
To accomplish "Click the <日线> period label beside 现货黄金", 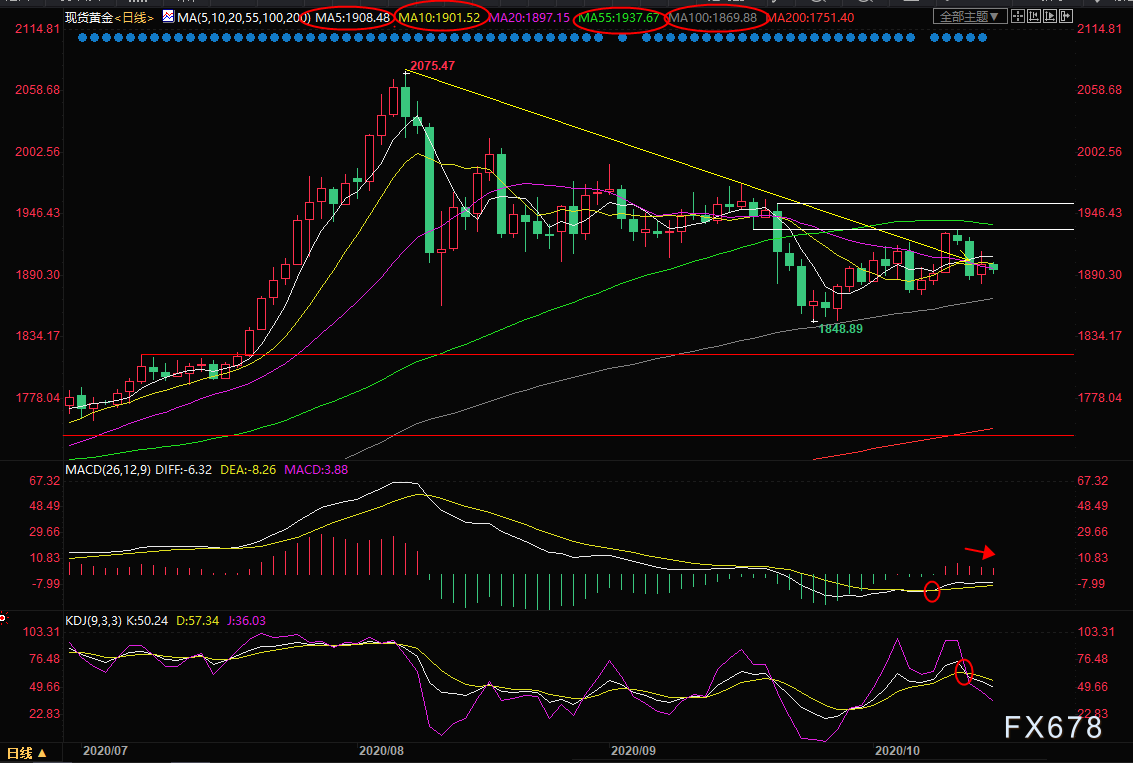I will (x=136, y=17).
